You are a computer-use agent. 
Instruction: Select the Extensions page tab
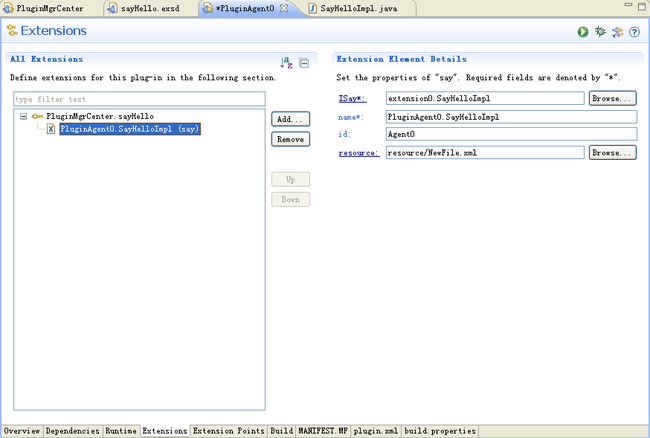click(165, 431)
